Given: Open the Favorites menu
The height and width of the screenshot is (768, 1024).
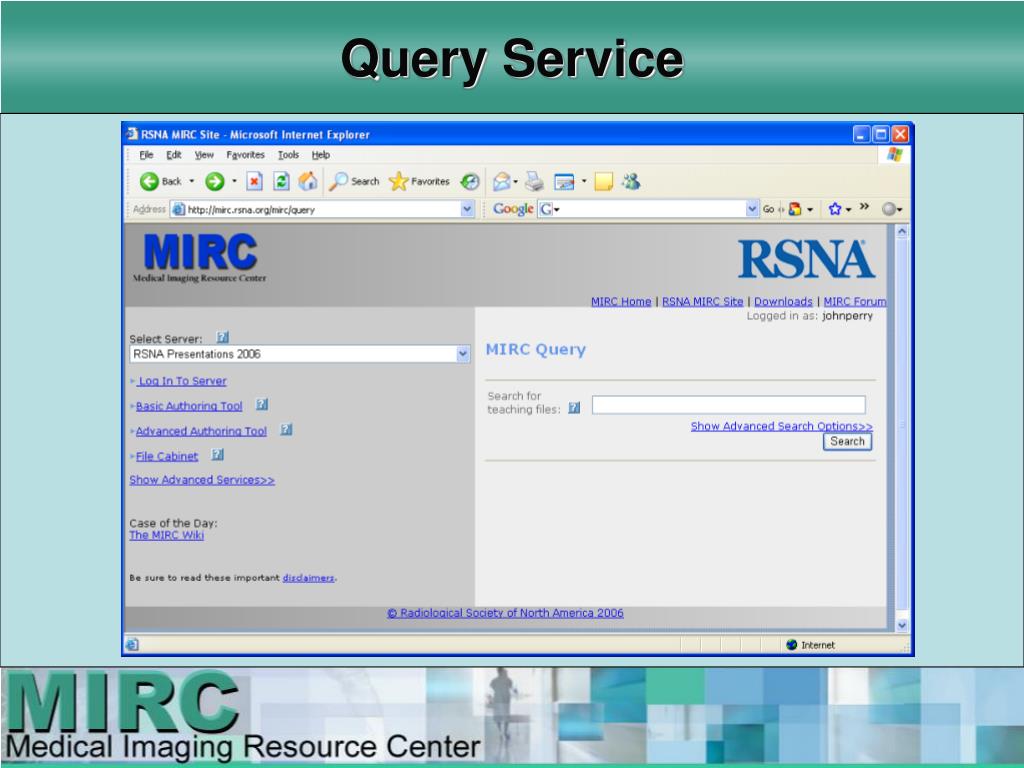Looking at the screenshot, I should point(246,155).
